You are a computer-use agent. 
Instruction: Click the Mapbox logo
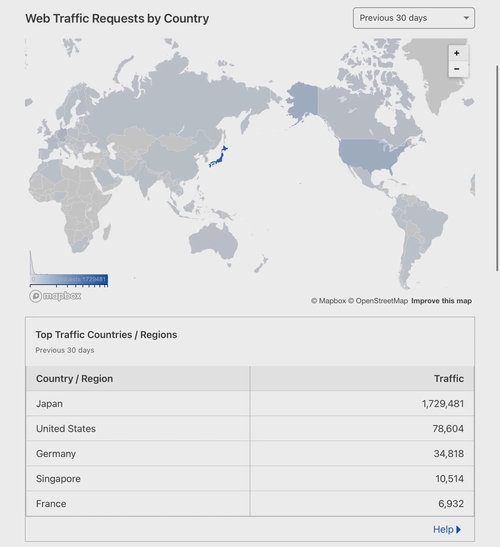coord(55,296)
